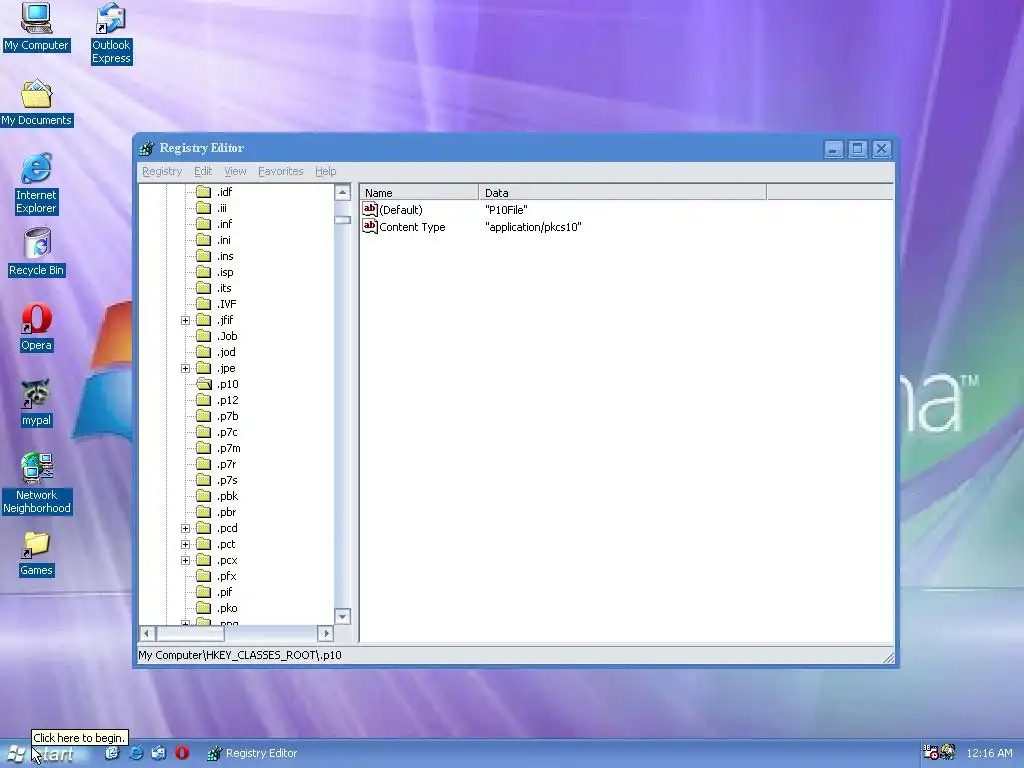Click the Registry Editor title bar icon
Screen dimensions: 1024x768
pos(147,148)
